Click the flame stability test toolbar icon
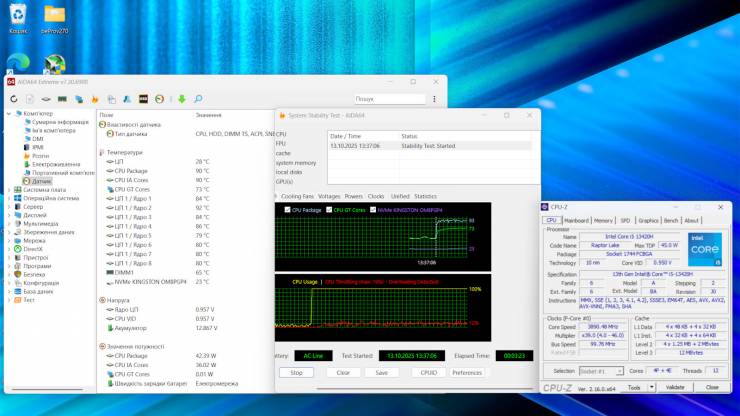 tap(108, 99)
